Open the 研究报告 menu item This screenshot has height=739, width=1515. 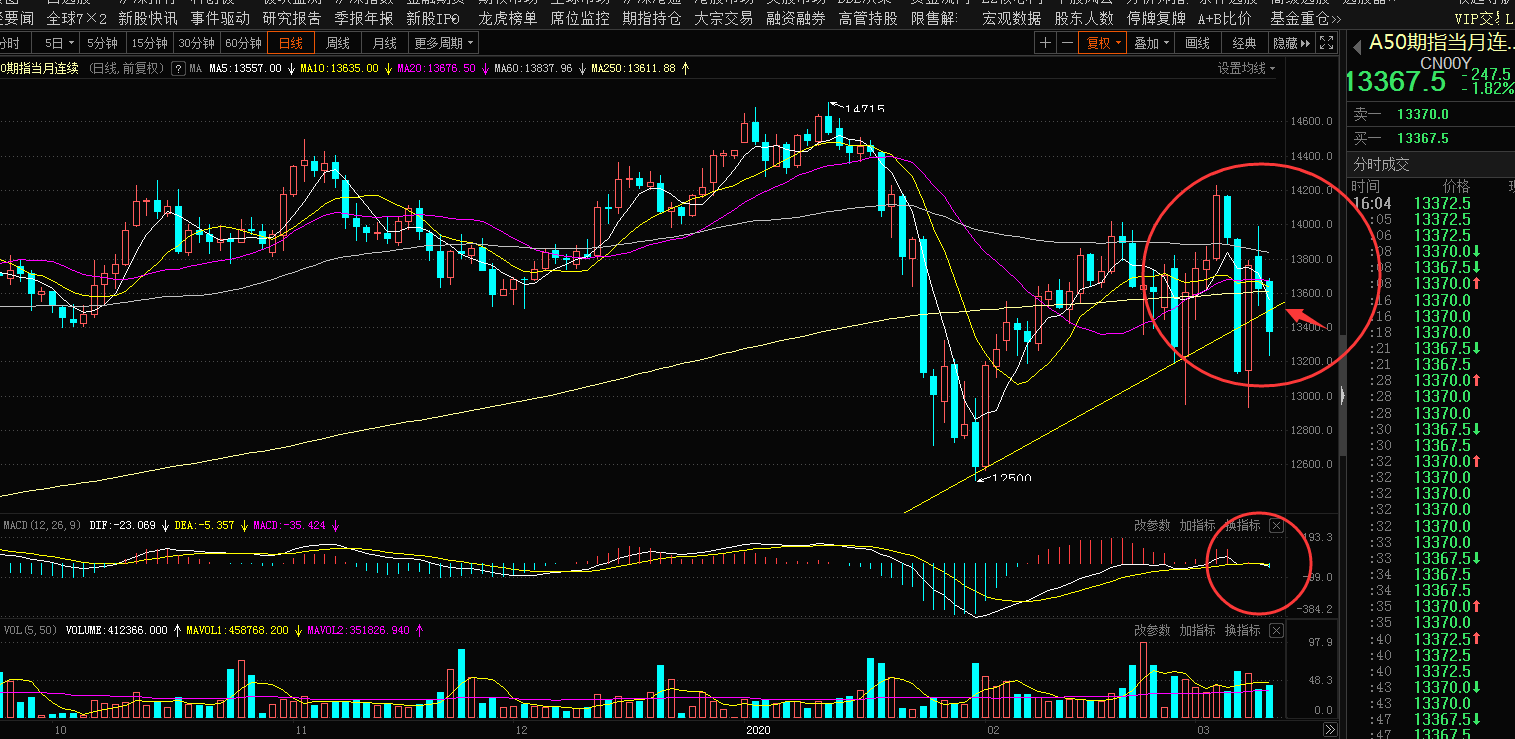click(292, 18)
